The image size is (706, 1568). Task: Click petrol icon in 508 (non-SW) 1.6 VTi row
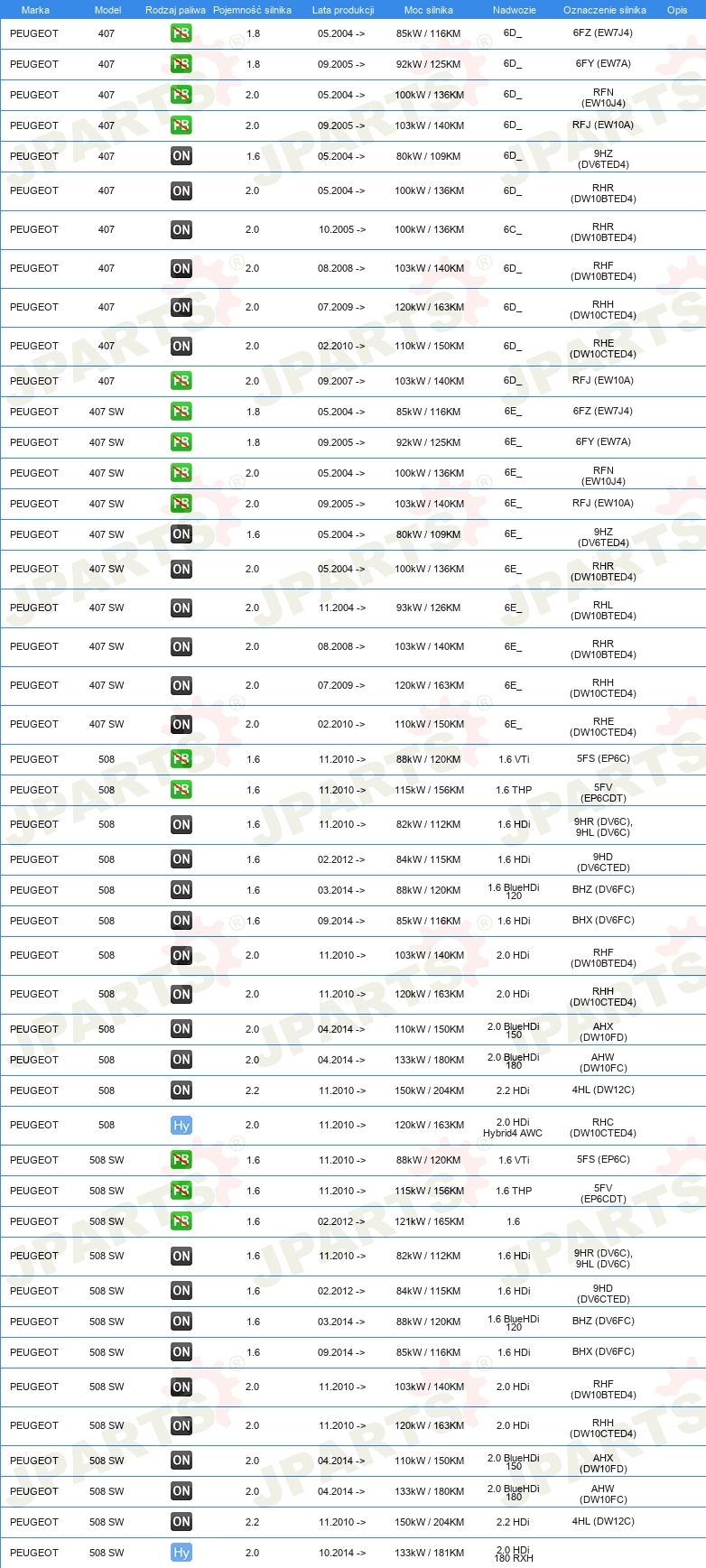coord(181,759)
